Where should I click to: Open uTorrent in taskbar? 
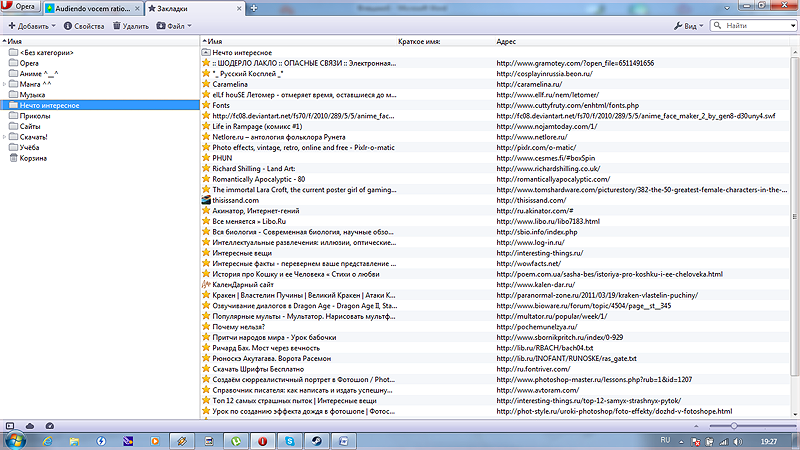click(236, 441)
